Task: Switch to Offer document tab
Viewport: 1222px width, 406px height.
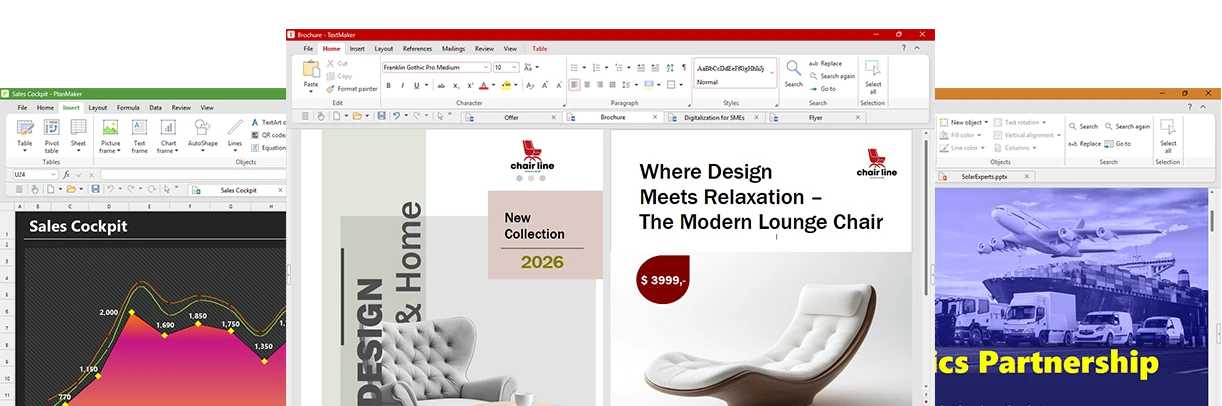Action: click(511, 117)
